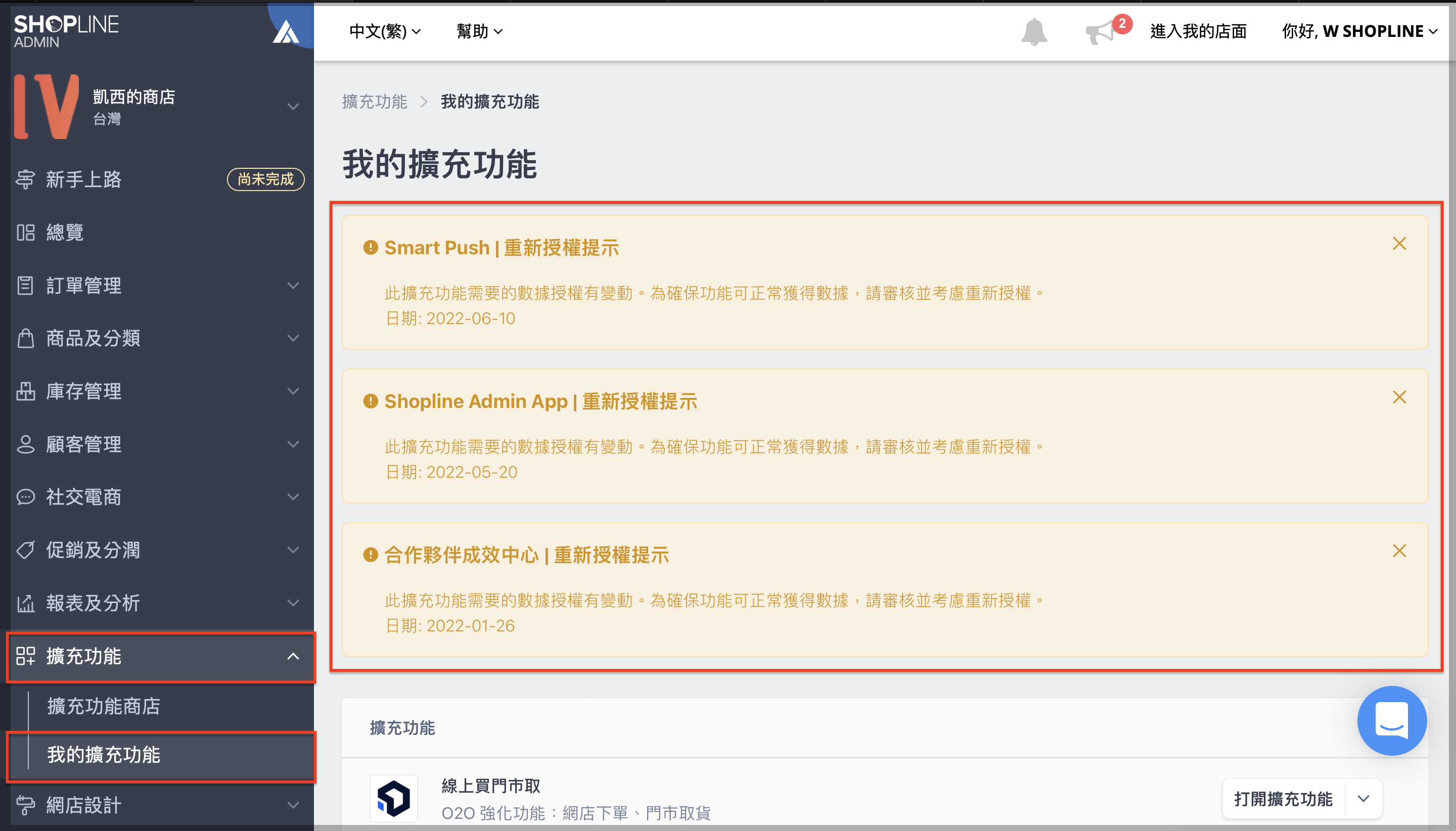
Task: Open announcements megaphone with badge 2
Action: coord(1107,30)
